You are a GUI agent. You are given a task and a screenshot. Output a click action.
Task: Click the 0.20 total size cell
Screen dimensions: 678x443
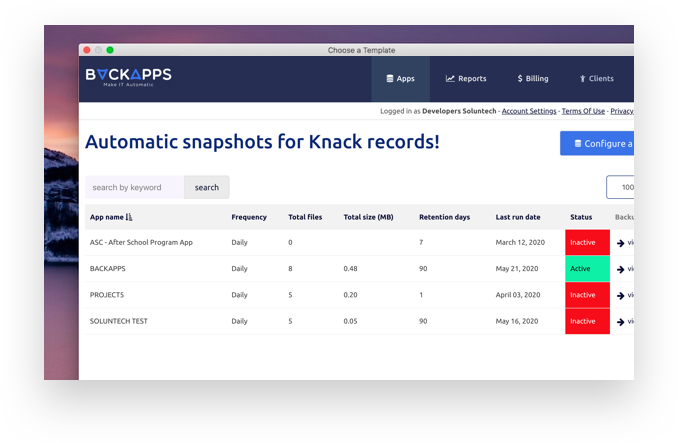[350, 295]
